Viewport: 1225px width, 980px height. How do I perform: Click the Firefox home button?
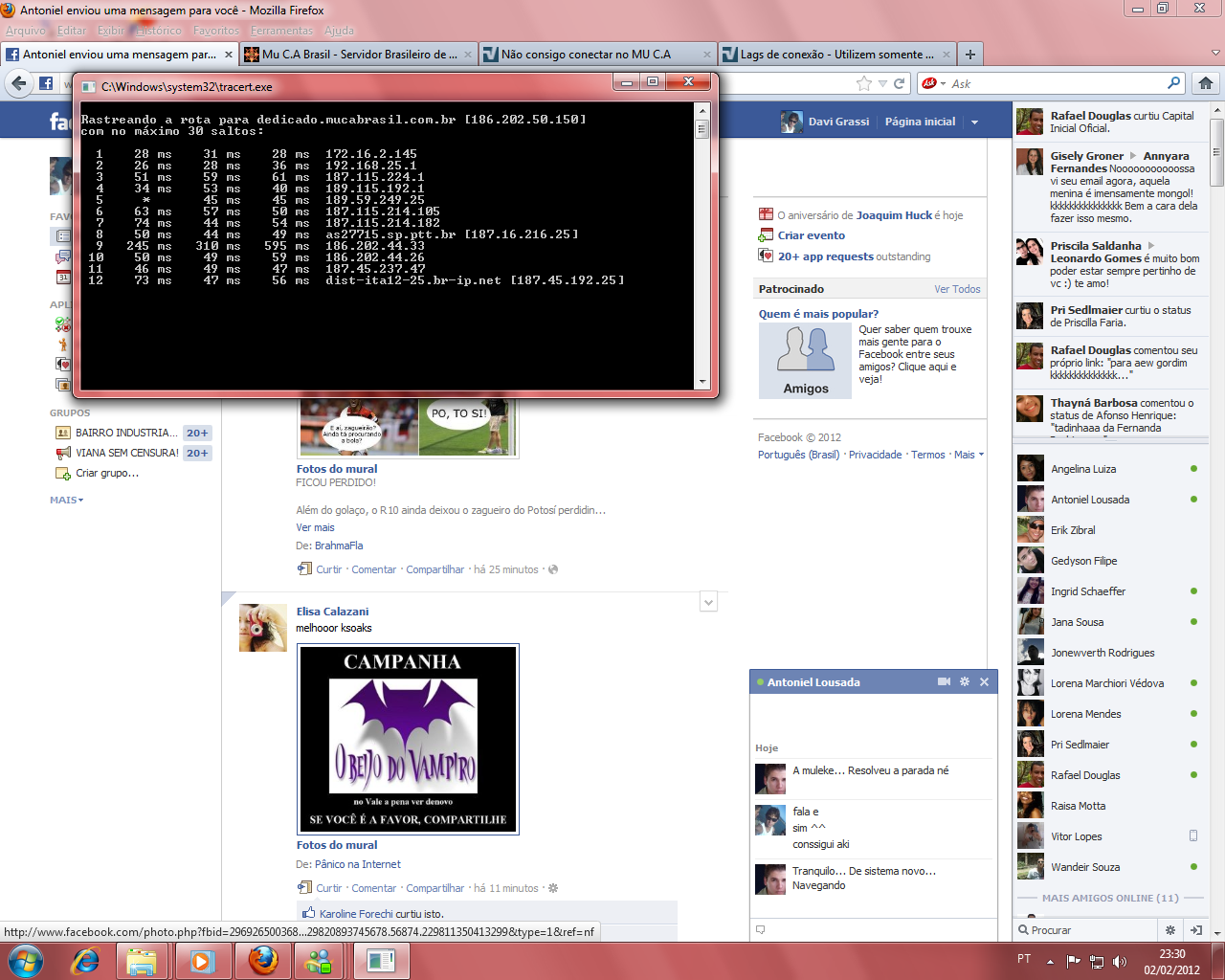click(x=1206, y=83)
